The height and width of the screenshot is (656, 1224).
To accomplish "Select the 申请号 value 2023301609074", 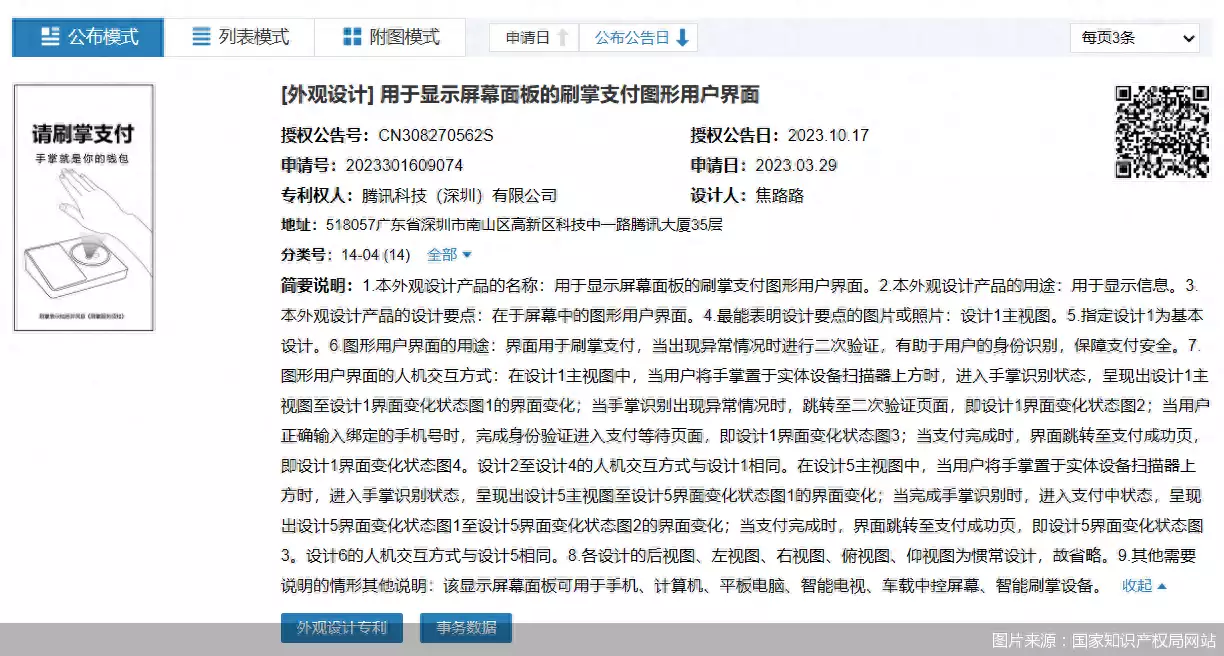I will click(x=404, y=165).
